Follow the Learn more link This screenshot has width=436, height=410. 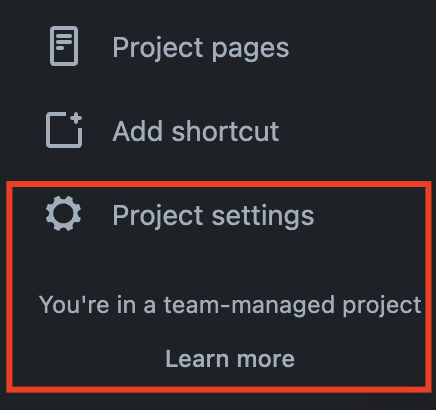coord(230,359)
